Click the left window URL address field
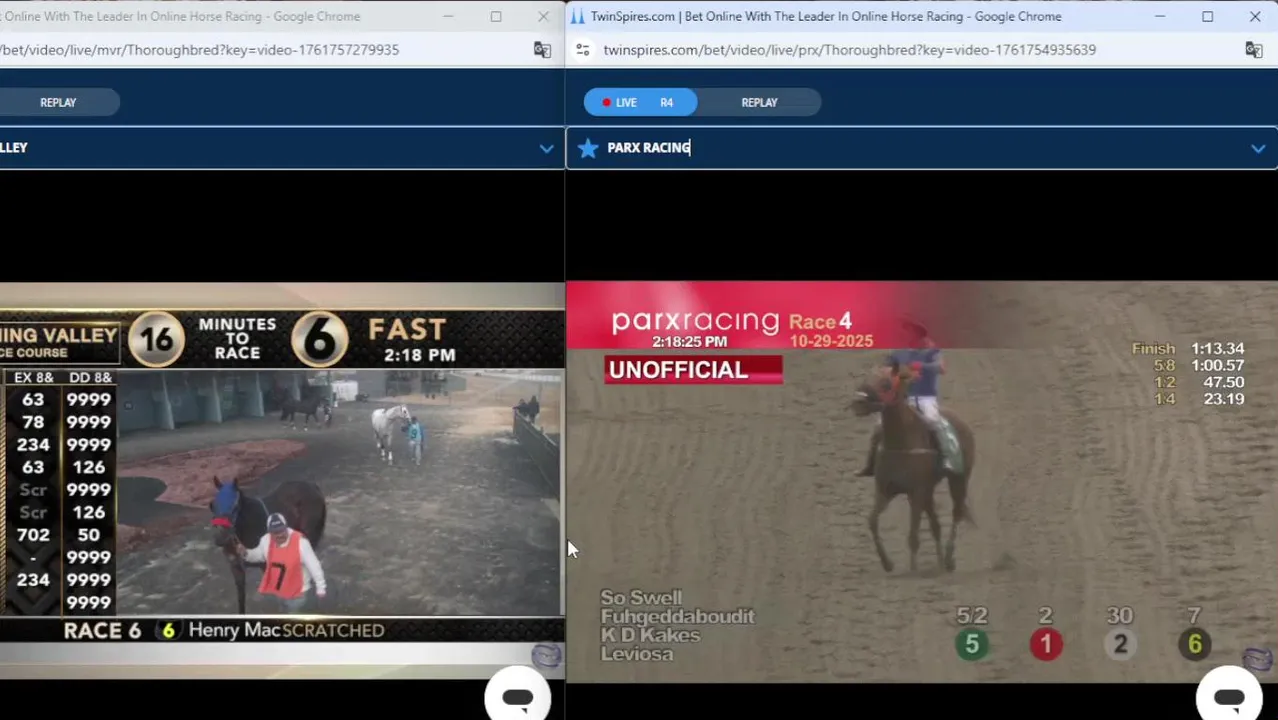Viewport: 1278px width, 720px height. [x=200, y=49]
